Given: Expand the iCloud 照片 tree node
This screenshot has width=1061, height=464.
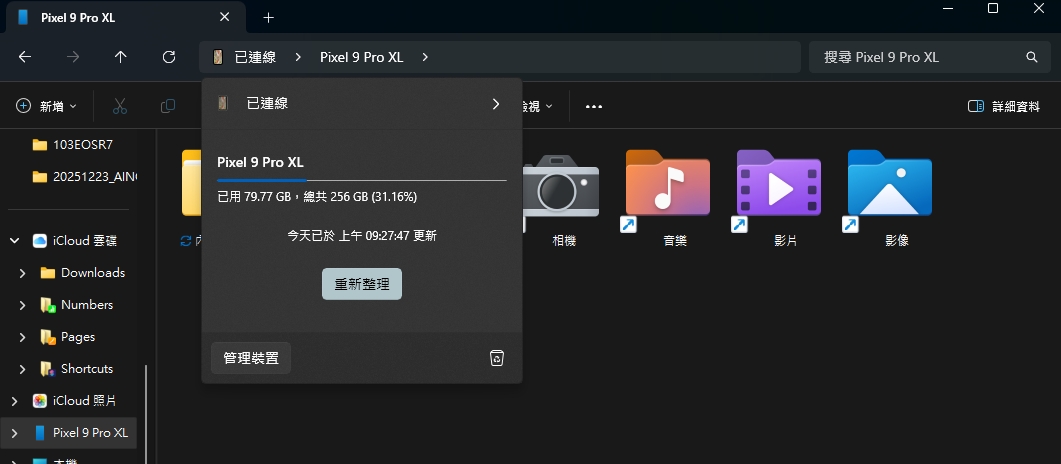Looking at the screenshot, I should pyautogui.click(x=14, y=401).
